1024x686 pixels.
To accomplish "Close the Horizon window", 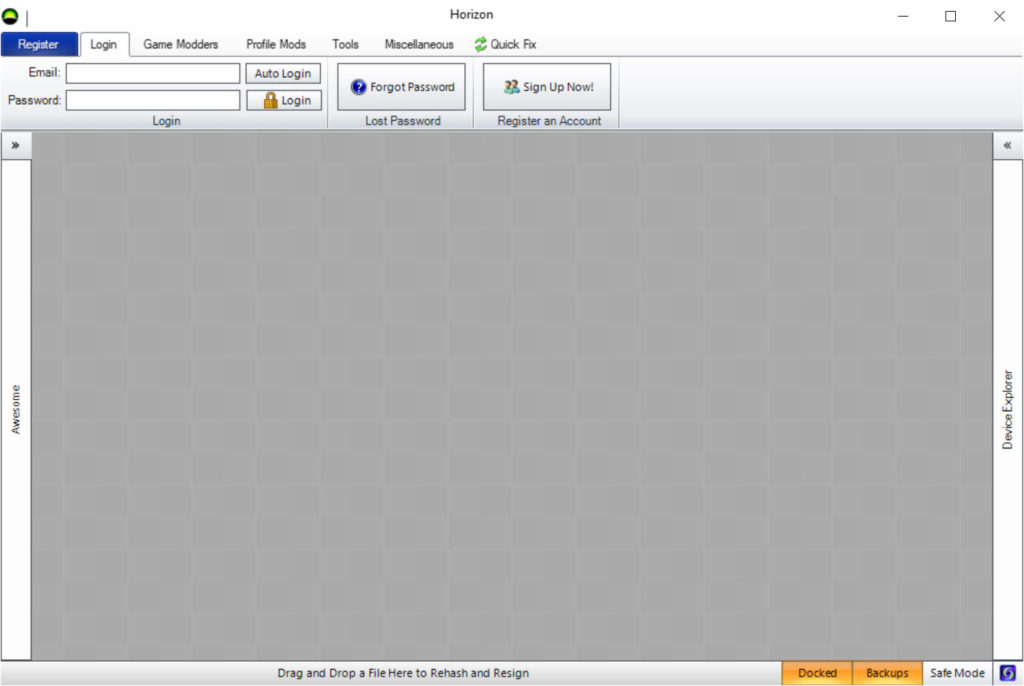I will click(x=999, y=16).
